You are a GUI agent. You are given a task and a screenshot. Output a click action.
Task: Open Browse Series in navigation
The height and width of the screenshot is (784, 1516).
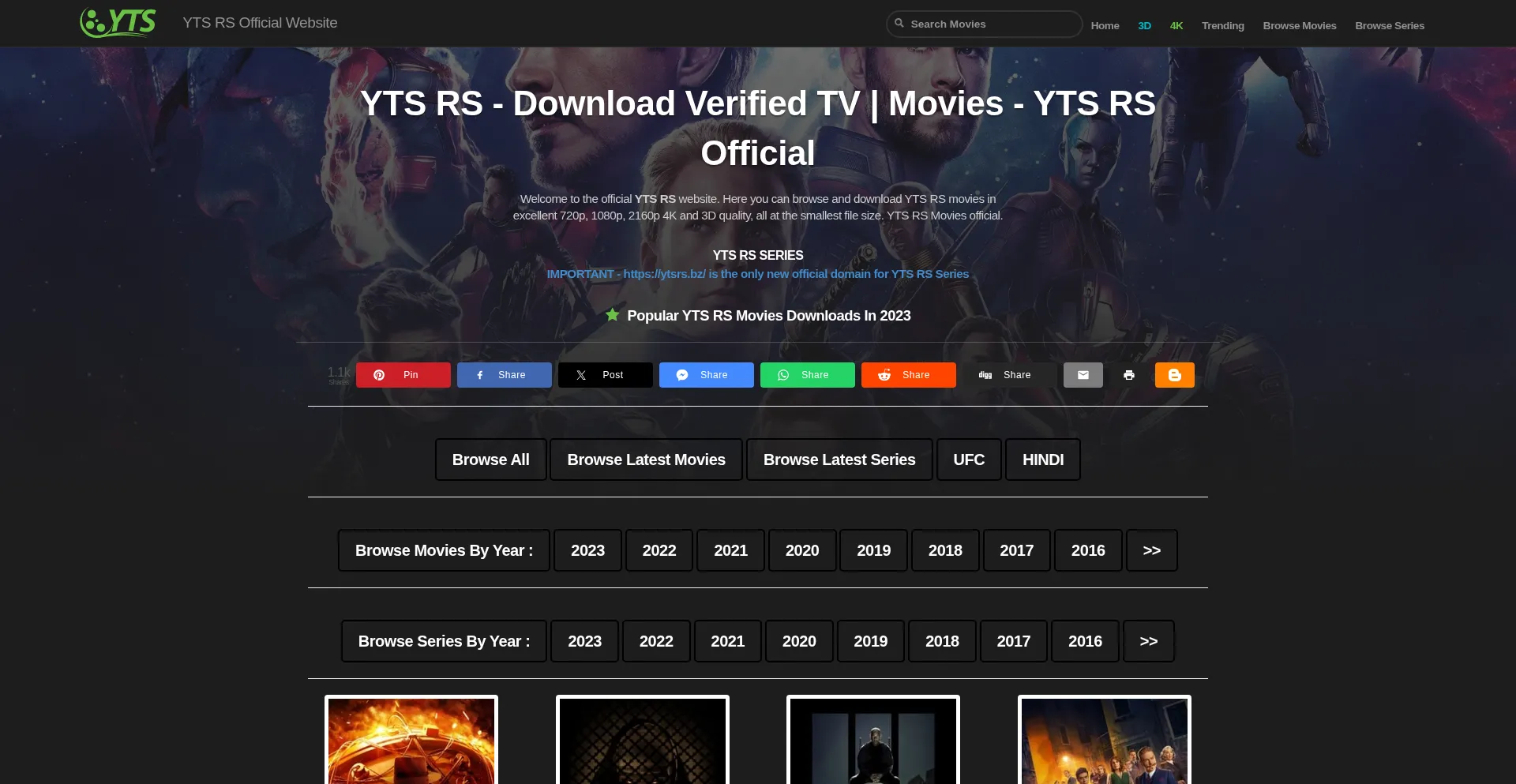(x=1390, y=25)
